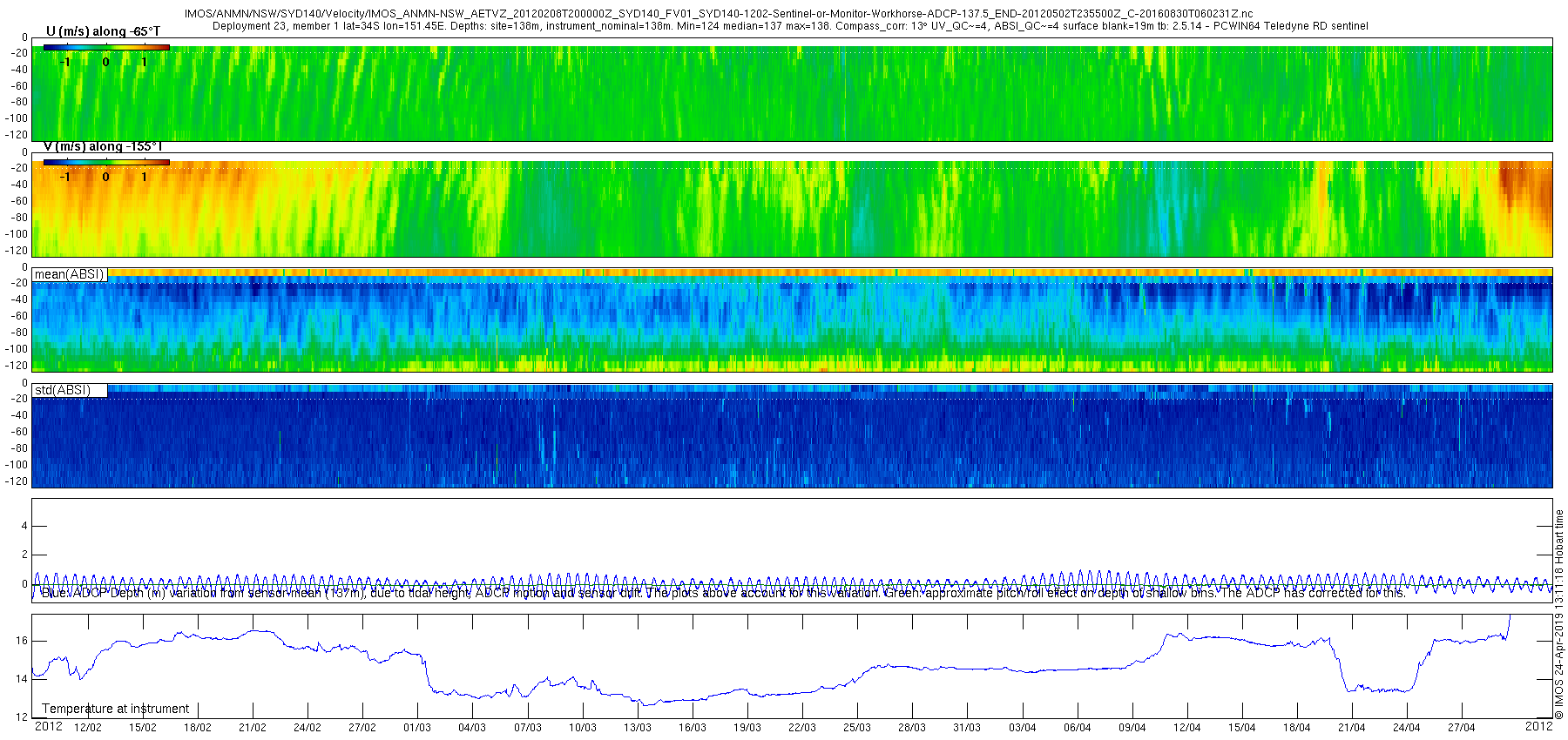Select the 21/02 date tick label
The height and width of the screenshot is (740, 1568).
(x=253, y=728)
